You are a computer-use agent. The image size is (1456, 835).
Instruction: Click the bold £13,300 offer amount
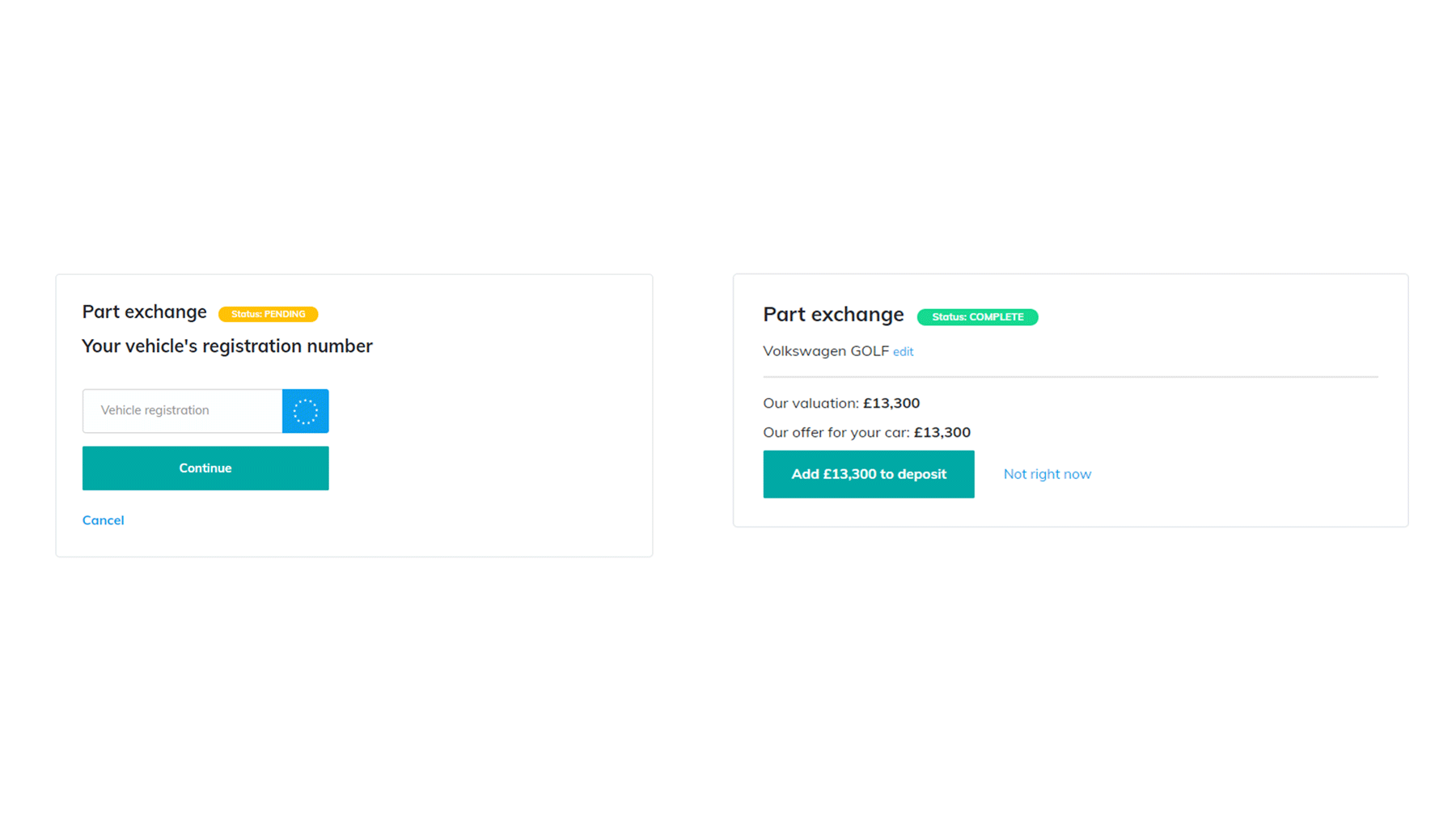[x=942, y=432]
